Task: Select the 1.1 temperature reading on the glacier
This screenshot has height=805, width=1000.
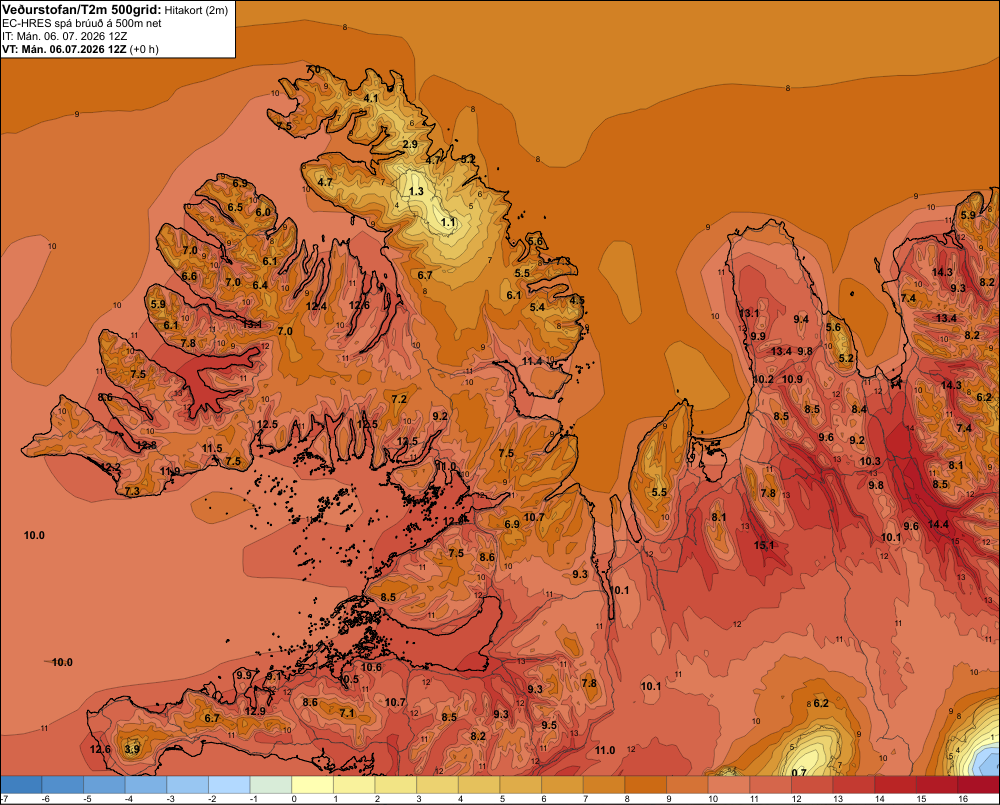Action: (x=448, y=222)
